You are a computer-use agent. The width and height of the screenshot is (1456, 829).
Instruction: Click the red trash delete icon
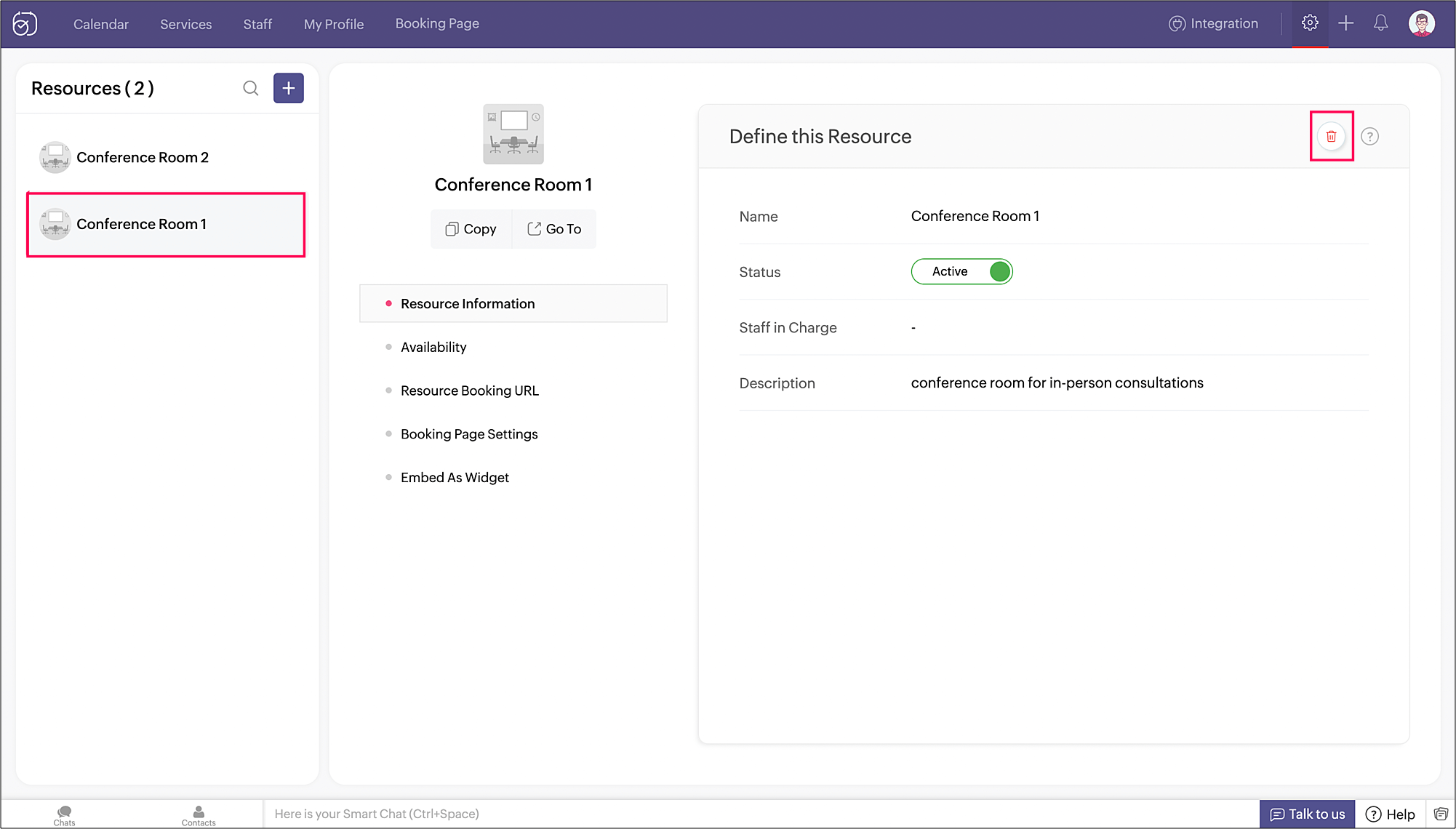1331,136
